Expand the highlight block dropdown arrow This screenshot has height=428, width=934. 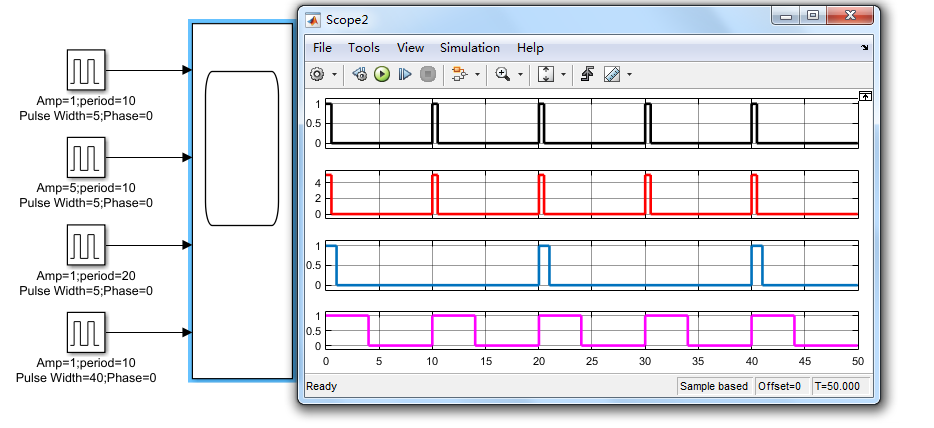[x=477, y=75]
